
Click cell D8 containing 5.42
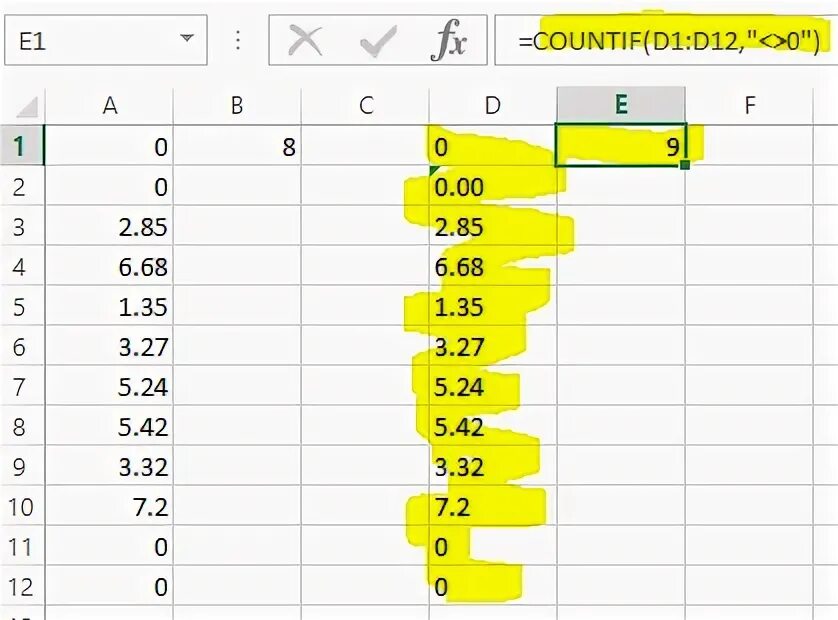pyautogui.click(x=493, y=427)
